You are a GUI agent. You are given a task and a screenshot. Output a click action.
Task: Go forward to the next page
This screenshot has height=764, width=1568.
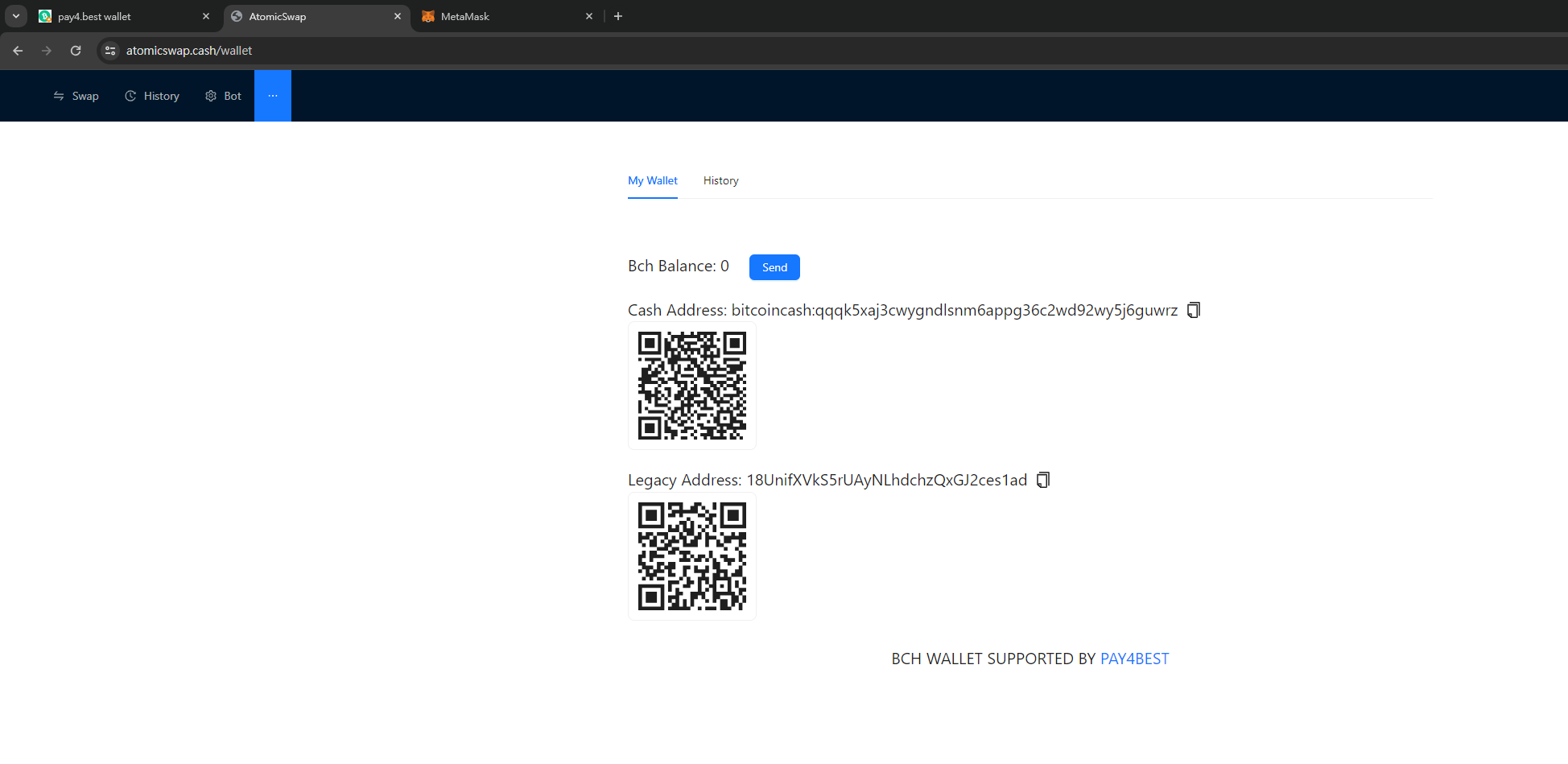[47, 51]
